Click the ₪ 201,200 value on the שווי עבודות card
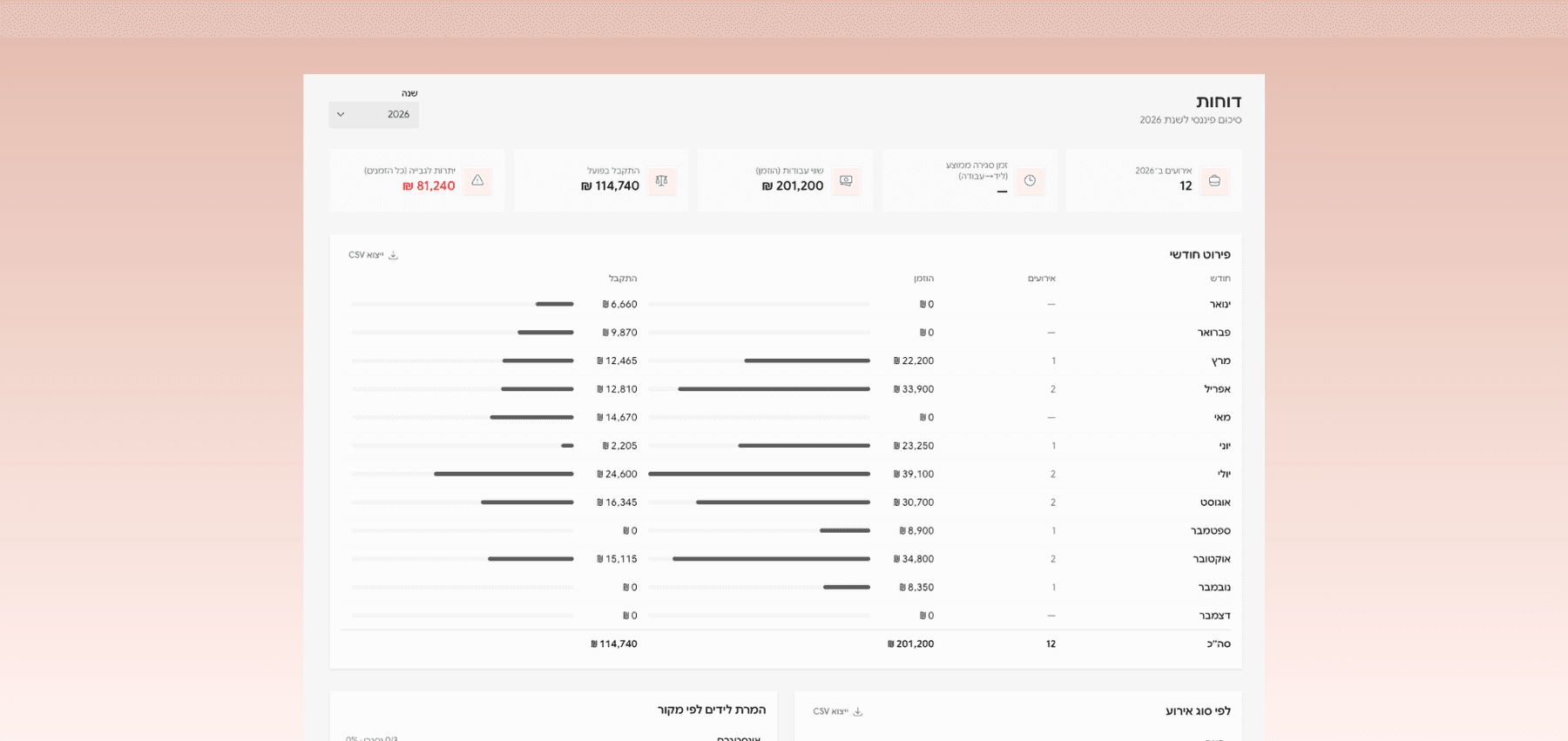Image resolution: width=1568 pixels, height=741 pixels. point(793,186)
